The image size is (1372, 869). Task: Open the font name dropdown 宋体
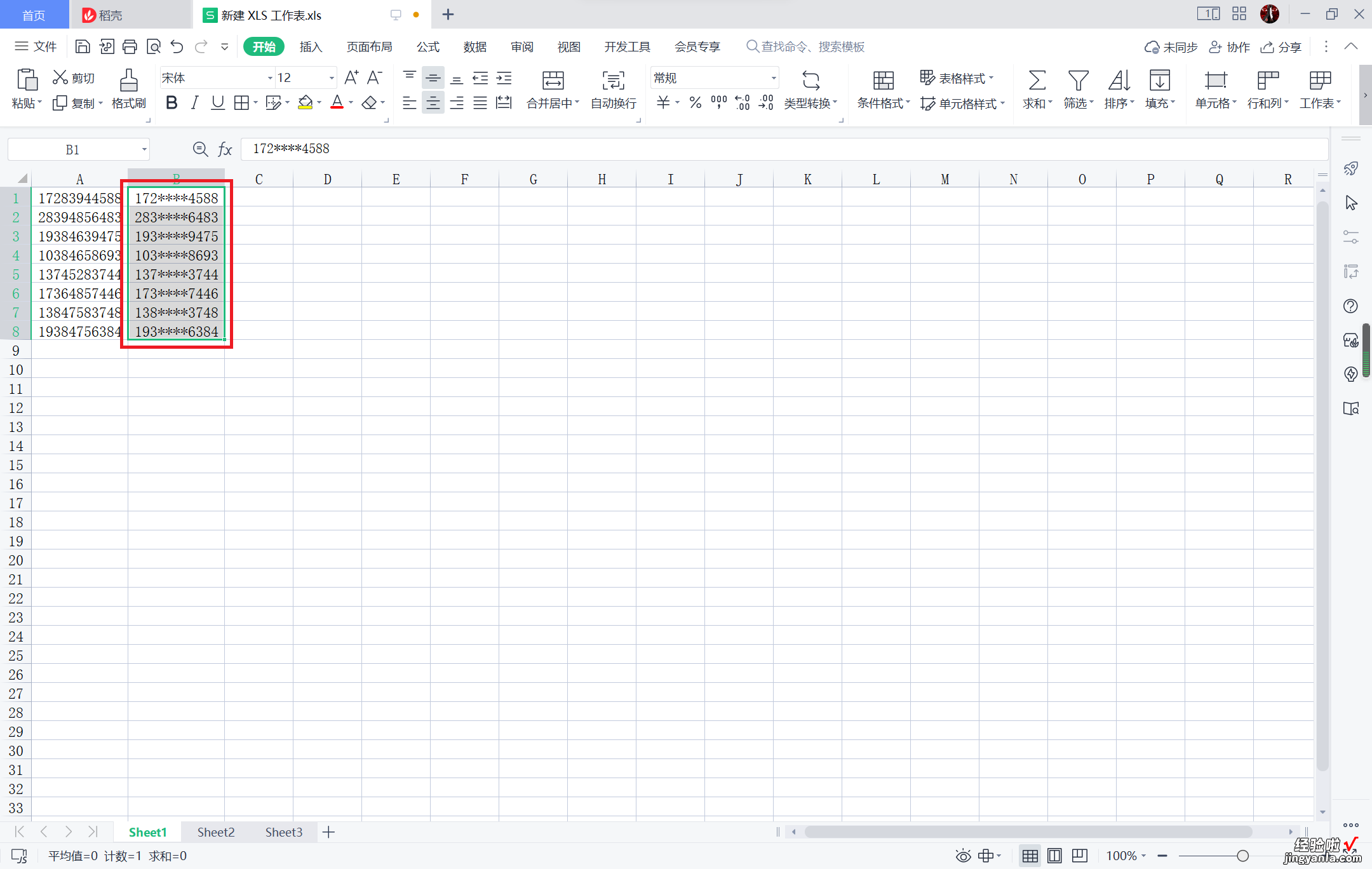(270, 78)
